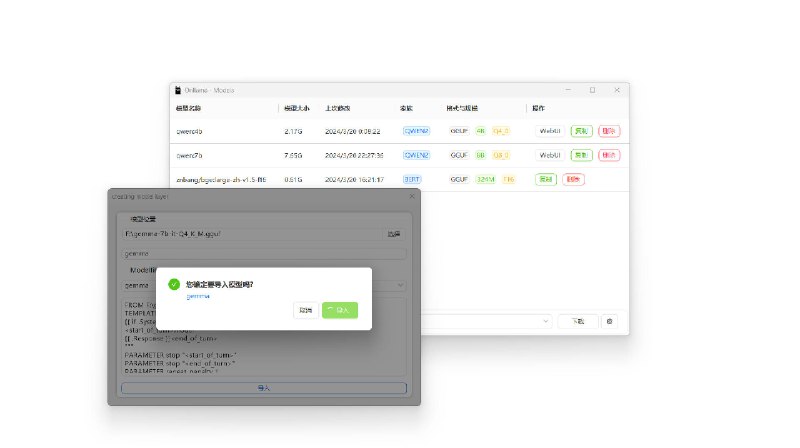The width and height of the screenshot is (800, 448).
Task: Click the gemma link in the confirmation dialog
Action: 197,297
